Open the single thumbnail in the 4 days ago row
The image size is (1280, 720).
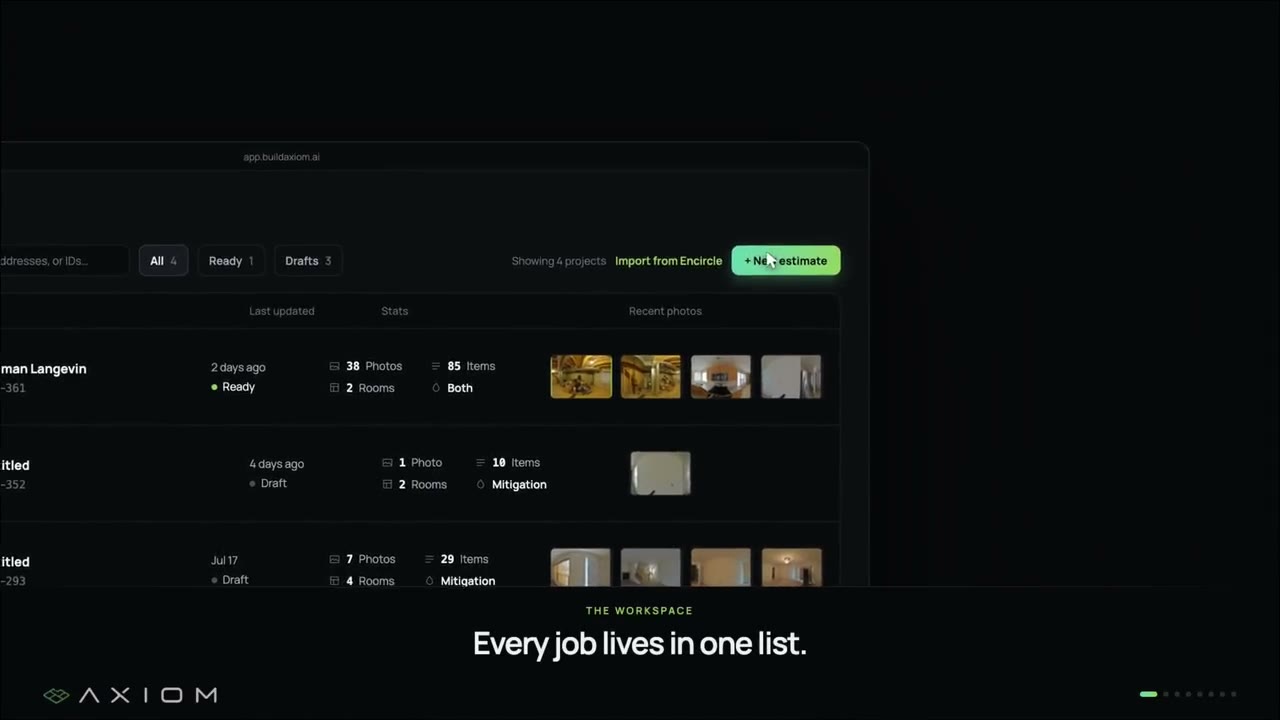[x=660, y=474]
